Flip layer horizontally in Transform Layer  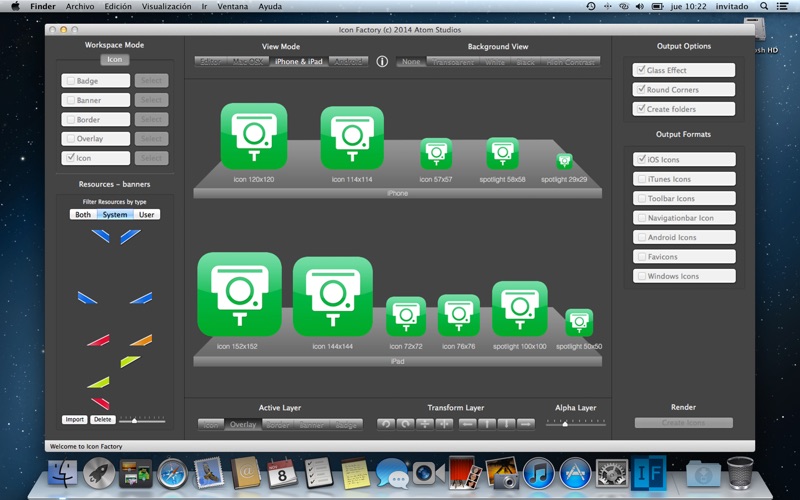point(444,424)
